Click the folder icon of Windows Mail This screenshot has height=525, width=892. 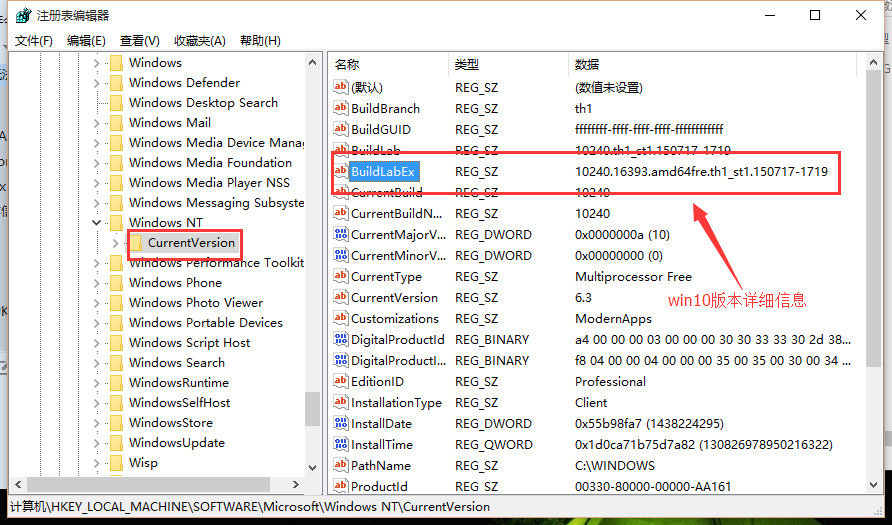pos(116,123)
